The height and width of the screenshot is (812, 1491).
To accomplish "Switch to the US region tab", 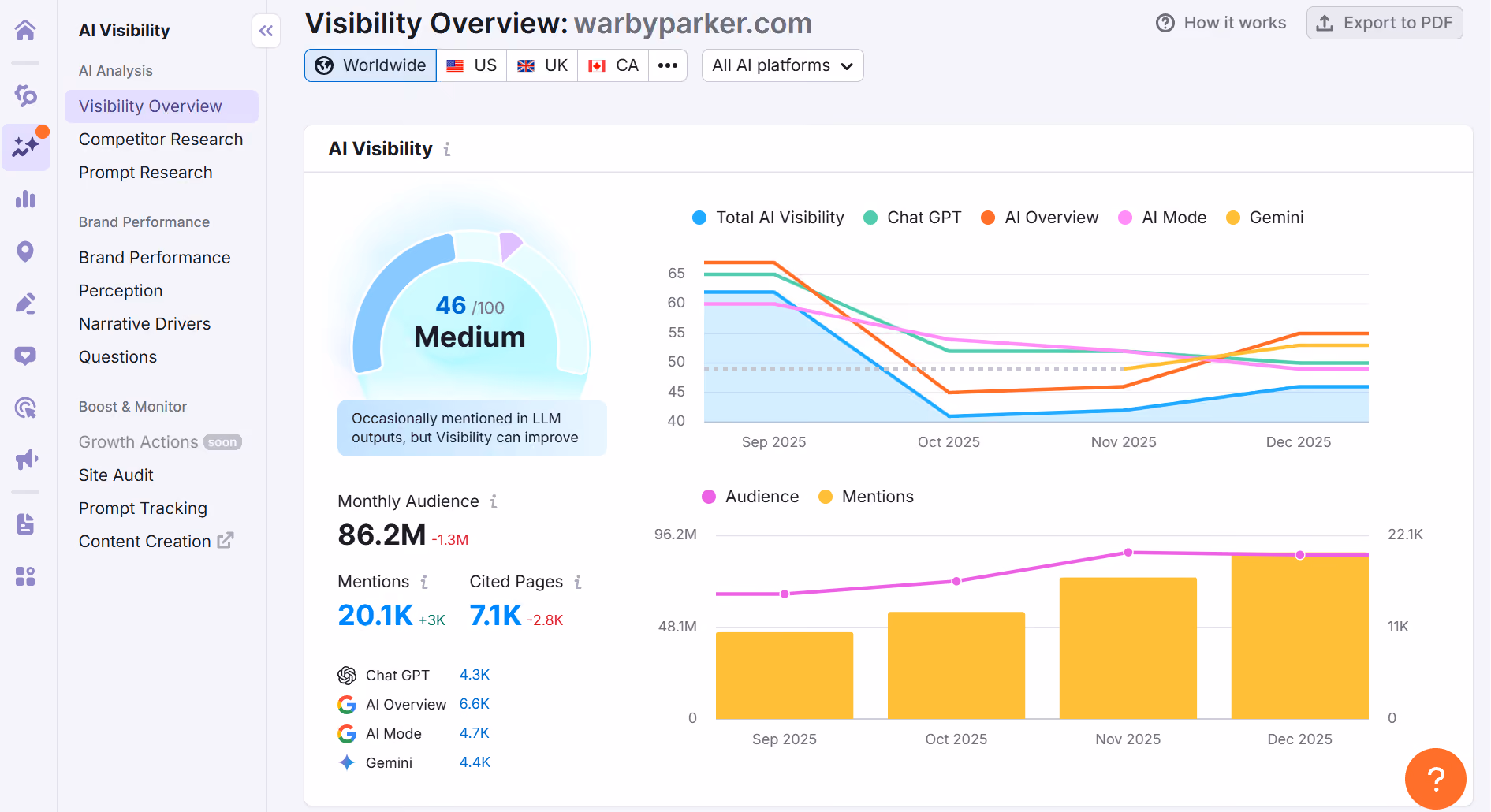I will click(x=472, y=65).
